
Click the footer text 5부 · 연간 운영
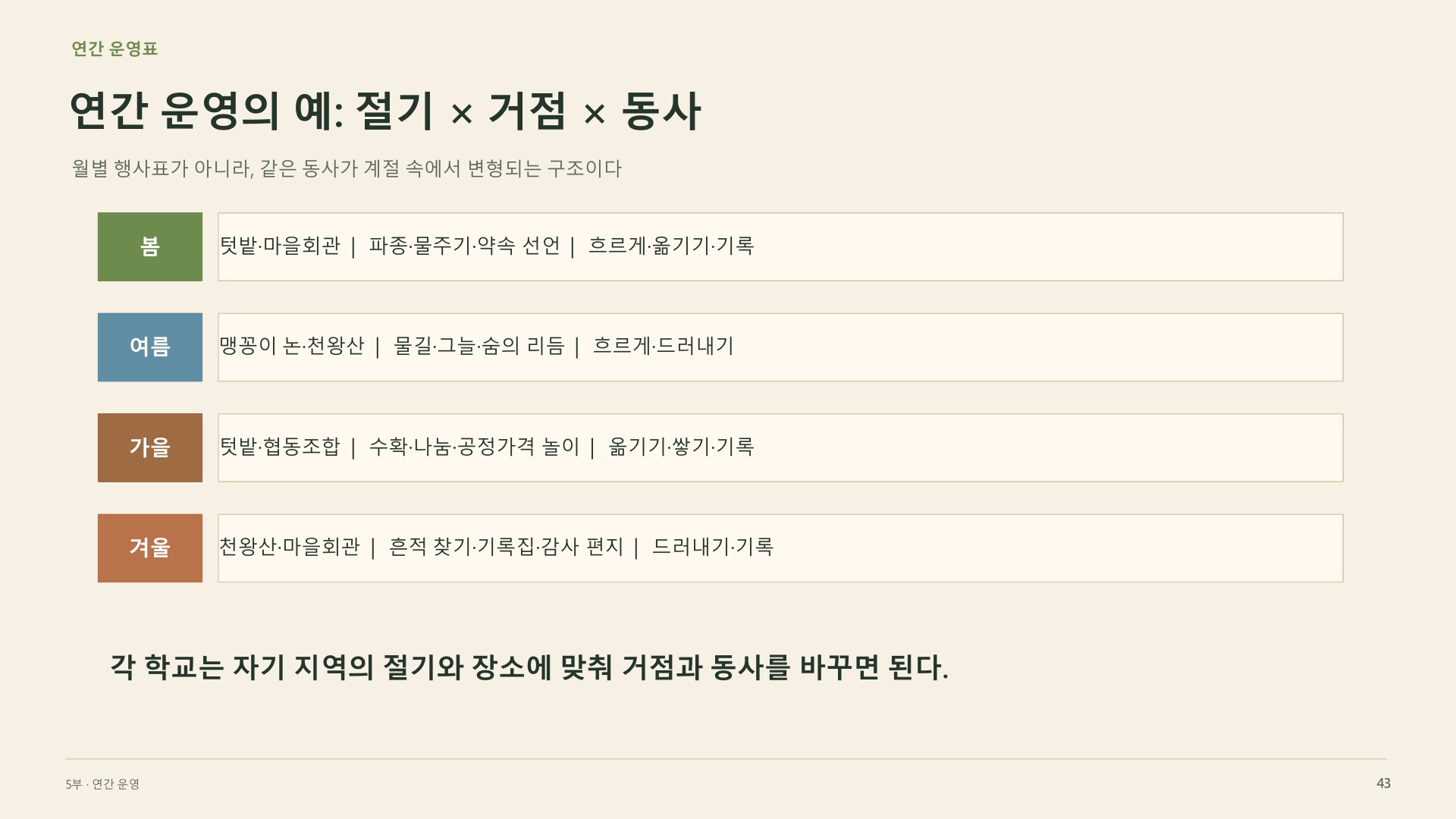[102, 784]
